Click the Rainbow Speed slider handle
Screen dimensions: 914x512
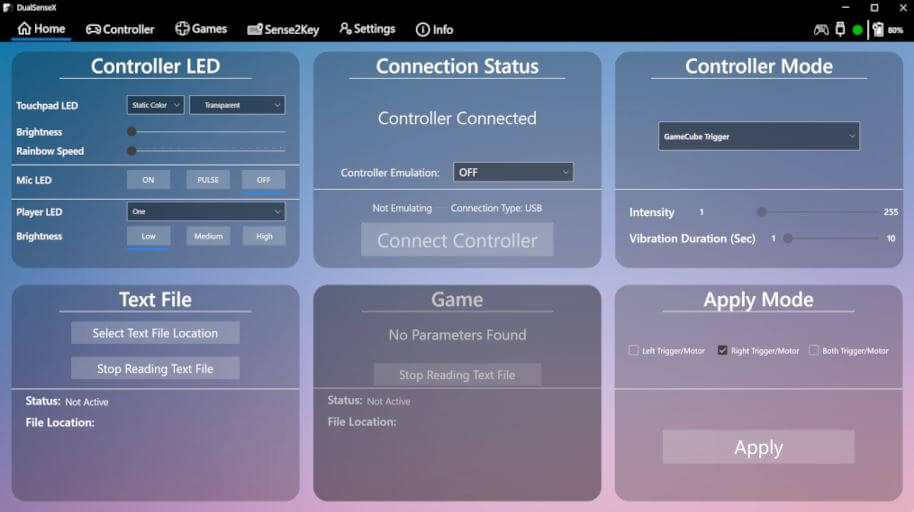[x=132, y=151]
